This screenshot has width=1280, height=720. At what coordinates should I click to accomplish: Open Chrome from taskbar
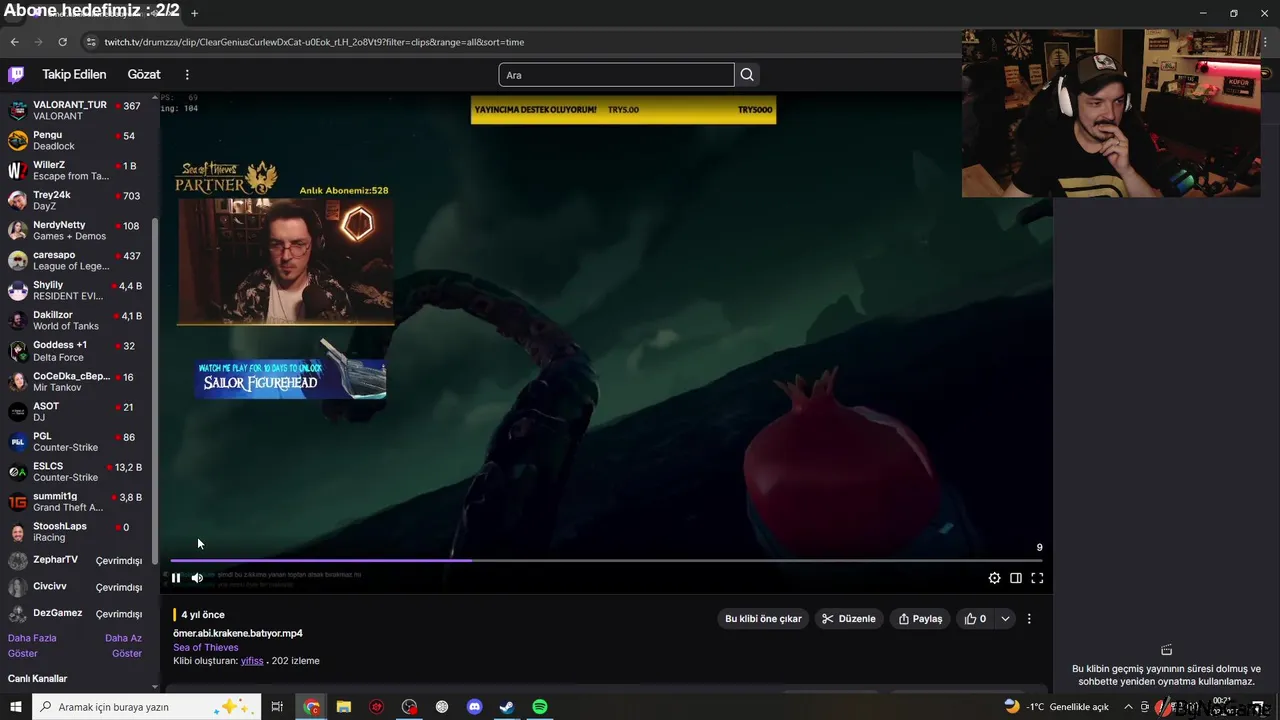pyautogui.click(x=312, y=707)
